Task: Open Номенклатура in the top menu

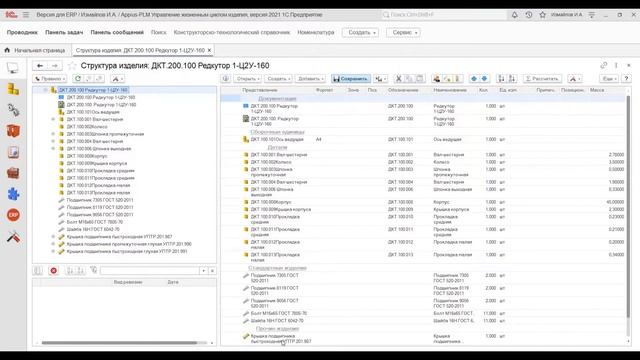Action: point(316,32)
